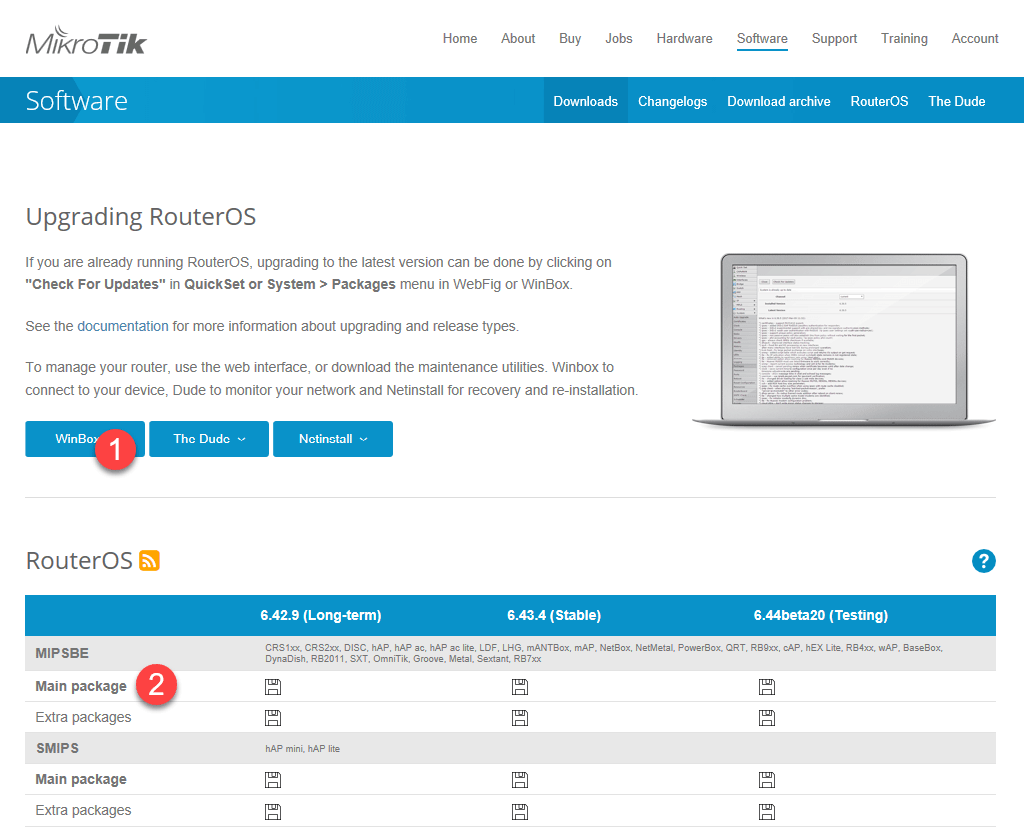
Task: Download MIPSBE Extra packages 6.42.9 Long-term
Action: click(x=272, y=717)
